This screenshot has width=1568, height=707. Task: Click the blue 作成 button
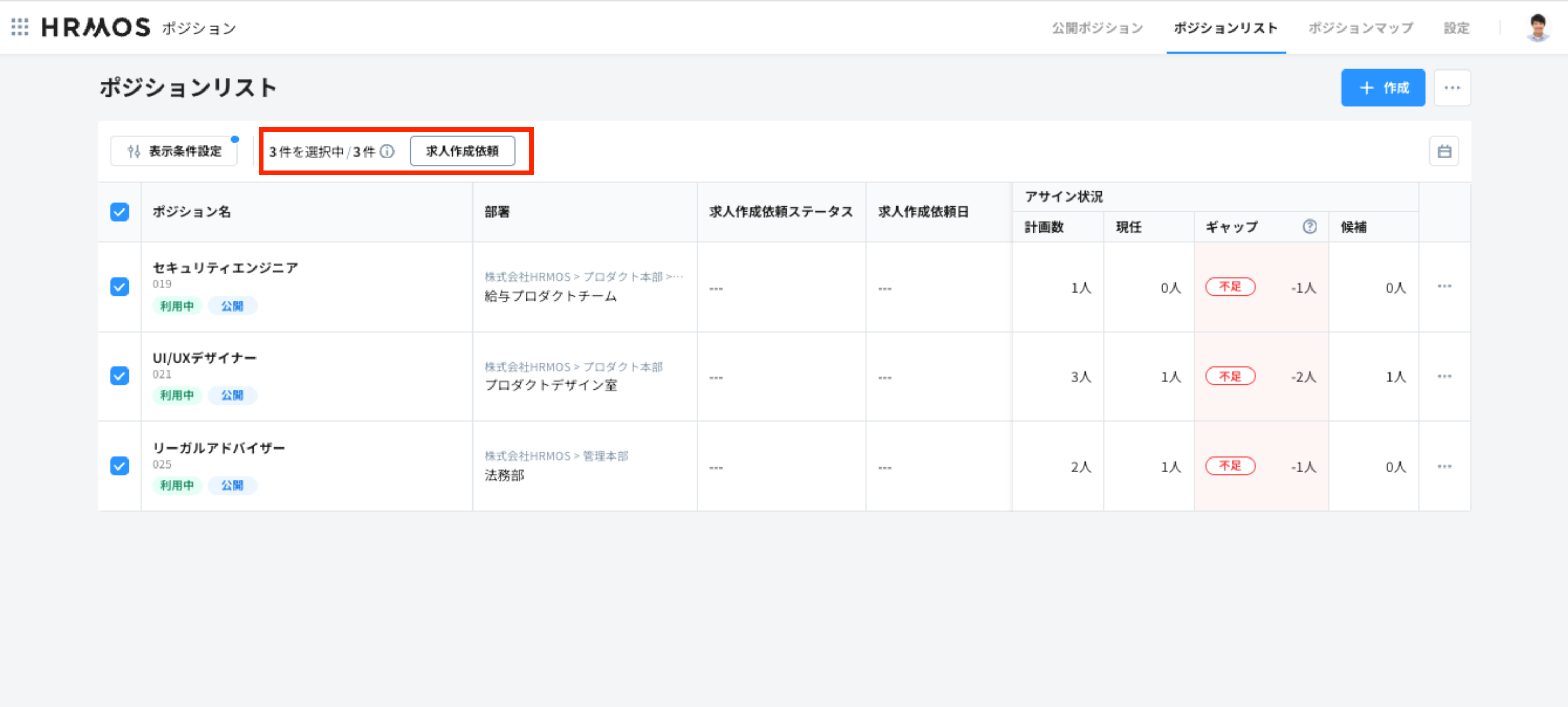[x=1383, y=88]
